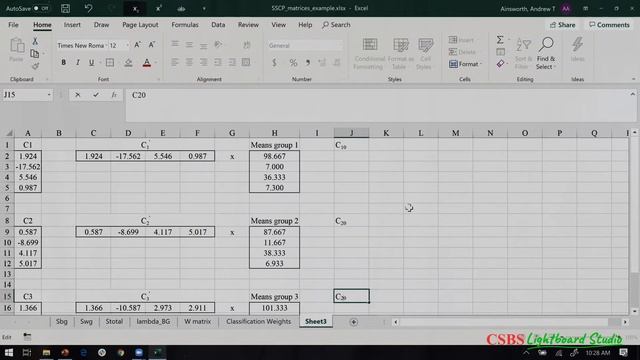This screenshot has width=640, height=360.
Task: Switch to the Page Layout ribbon tab
Action: [140, 25]
